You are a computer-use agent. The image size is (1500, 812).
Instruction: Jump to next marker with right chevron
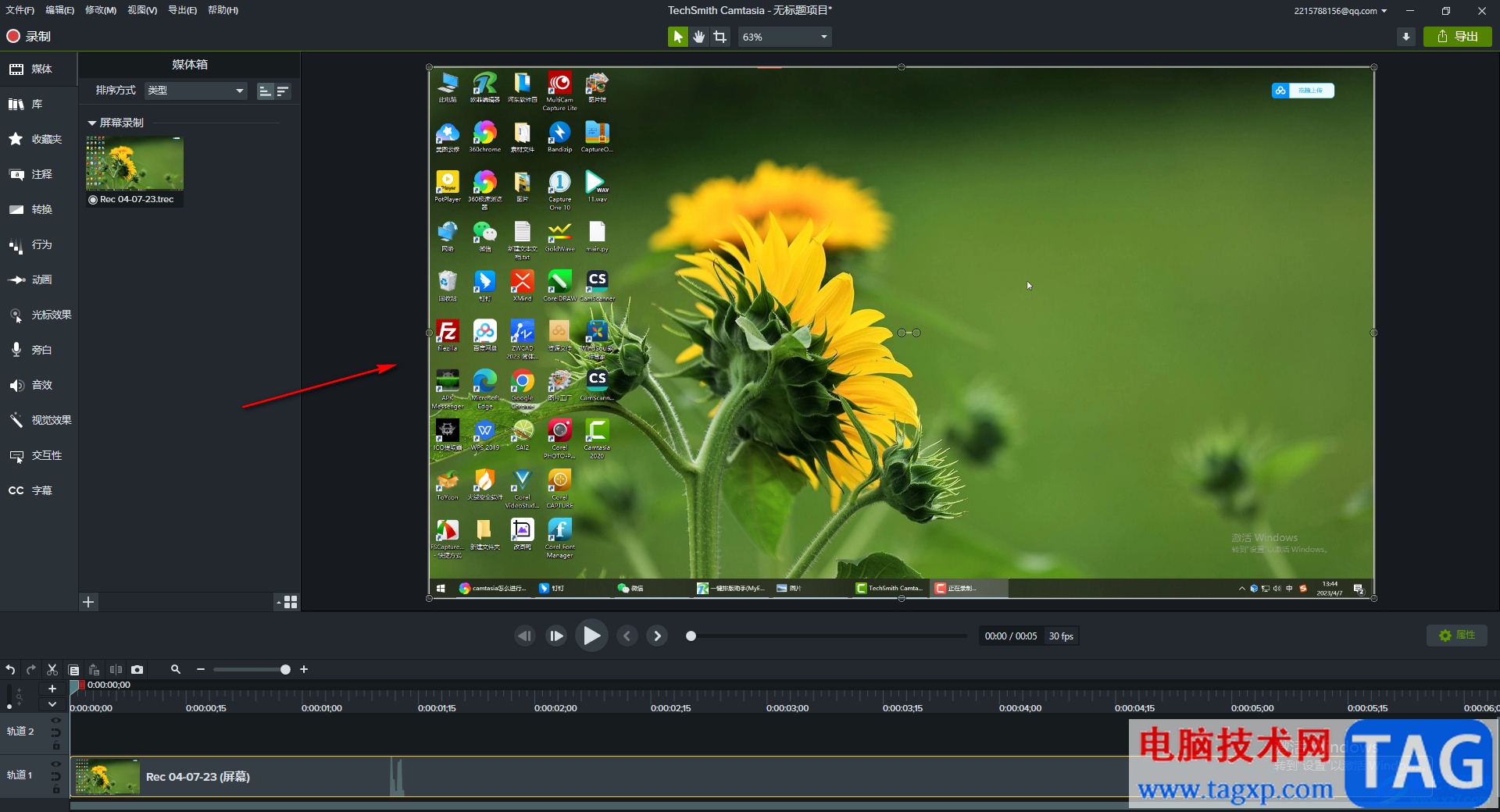[x=657, y=636]
